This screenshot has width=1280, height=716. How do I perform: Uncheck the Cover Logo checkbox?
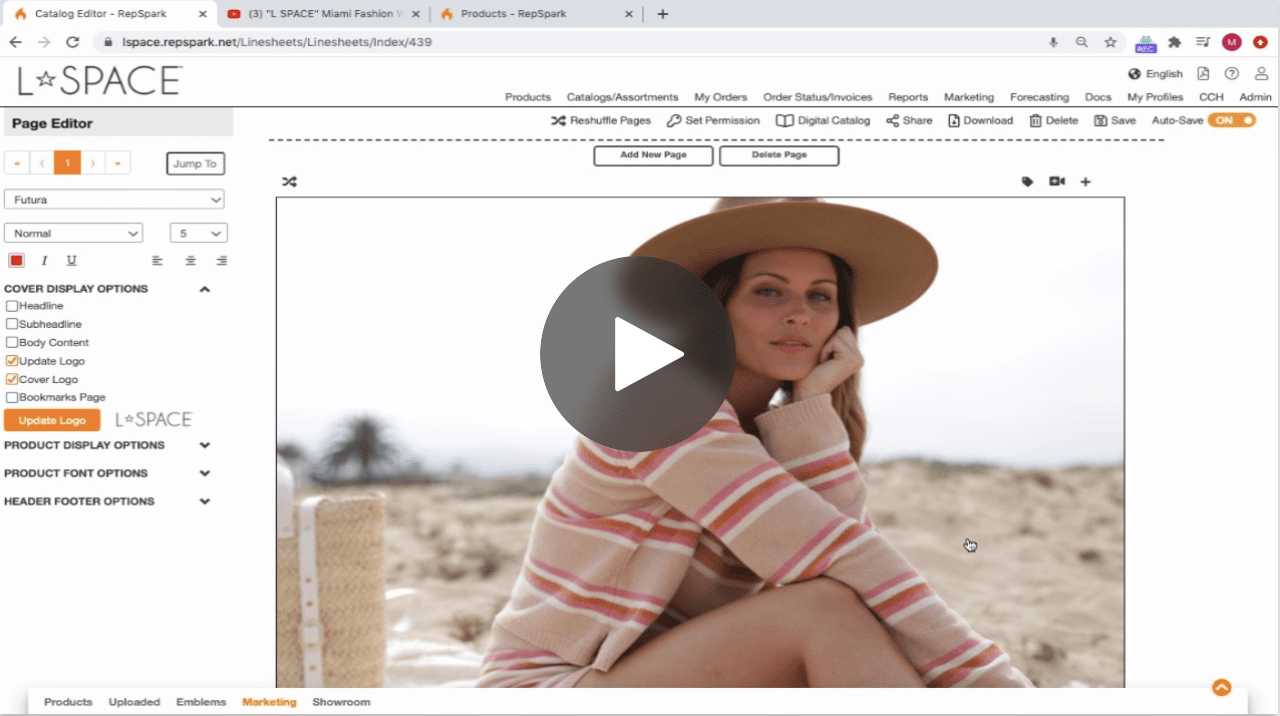tap(12, 379)
